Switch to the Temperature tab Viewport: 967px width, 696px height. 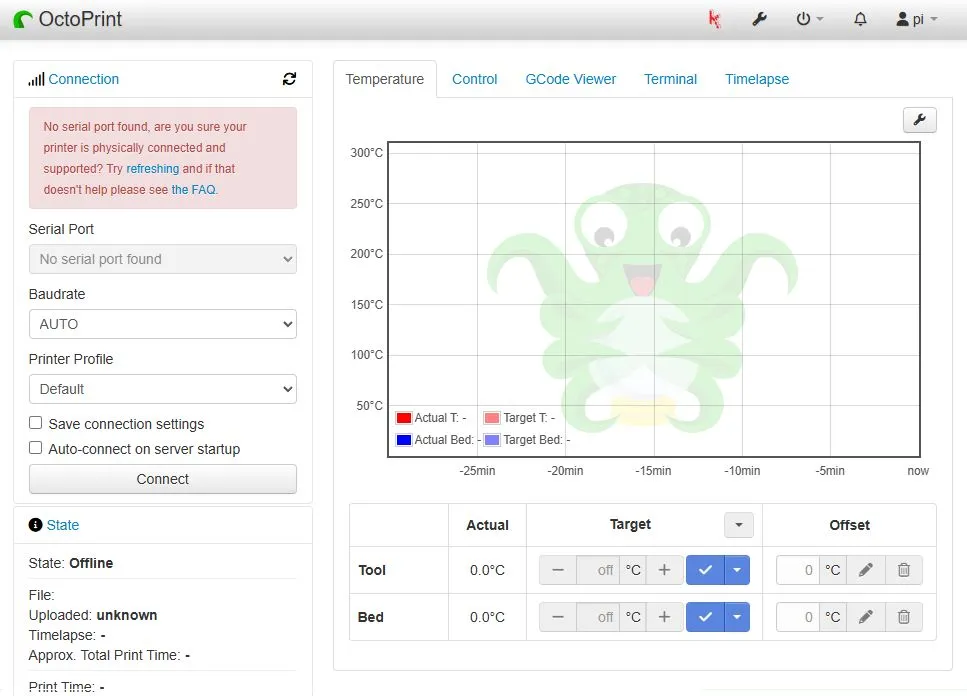[x=385, y=79]
